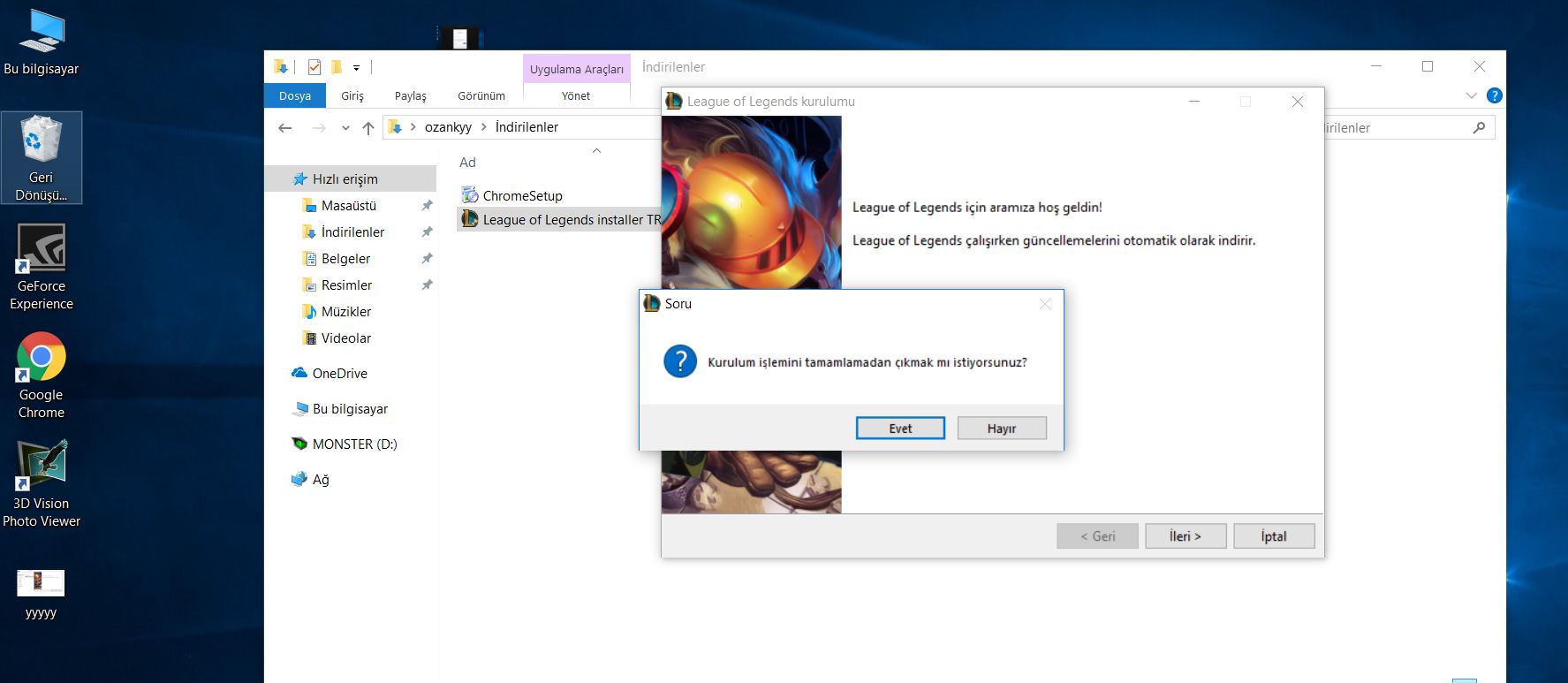Click the Properties checkmark quick access icon
This screenshot has width=1568, height=683.
point(314,67)
